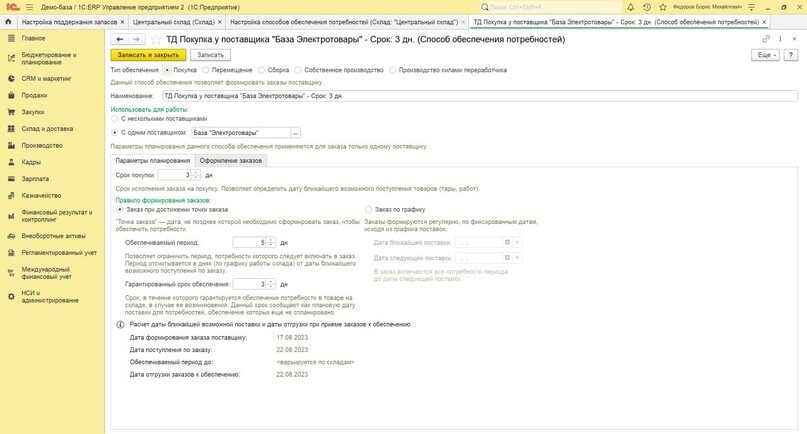Close Настройка поддержания запасов tab

pos(122,22)
